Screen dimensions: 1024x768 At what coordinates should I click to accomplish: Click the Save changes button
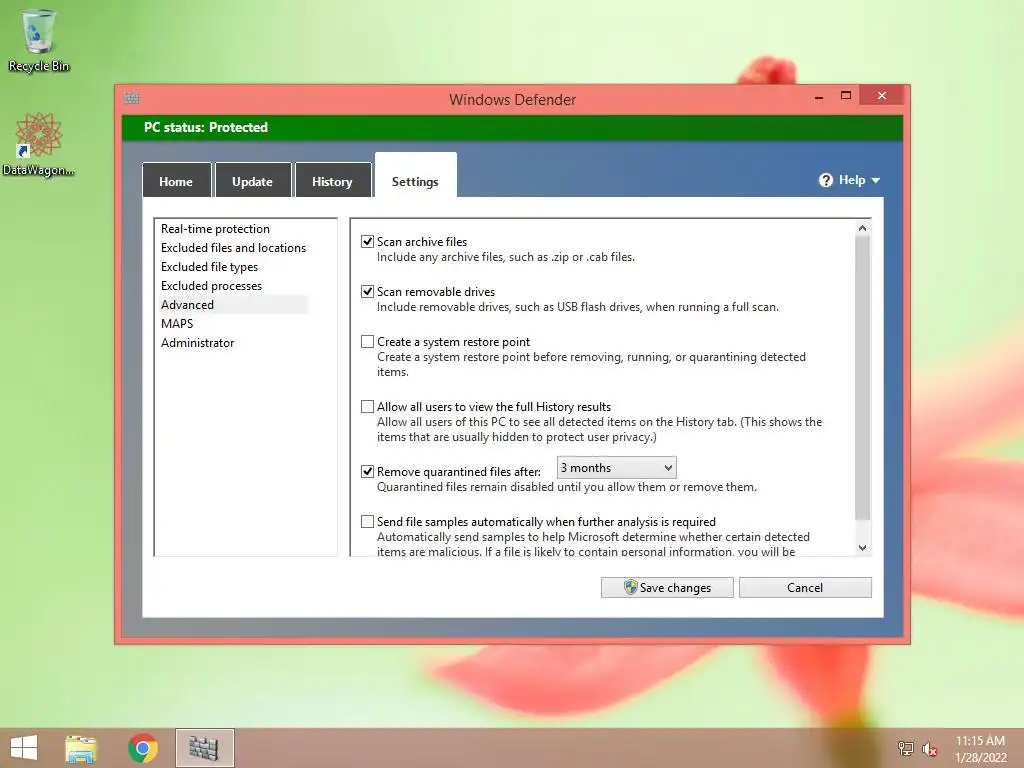(x=667, y=587)
